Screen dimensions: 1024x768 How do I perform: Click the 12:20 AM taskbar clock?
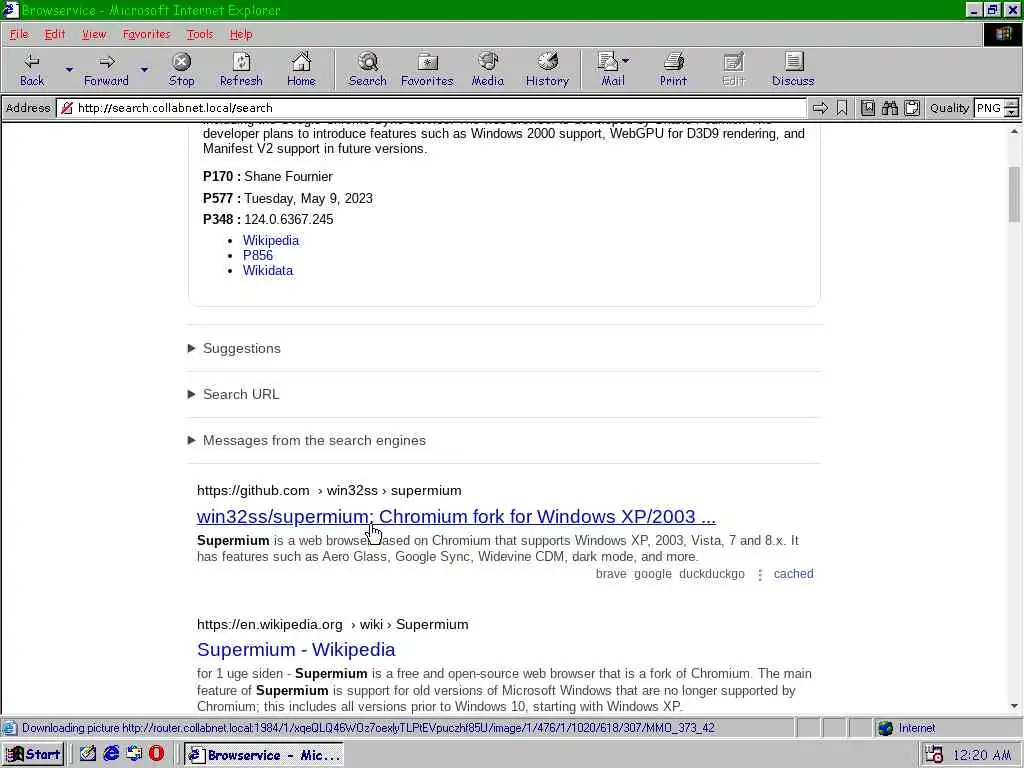[x=982, y=756]
